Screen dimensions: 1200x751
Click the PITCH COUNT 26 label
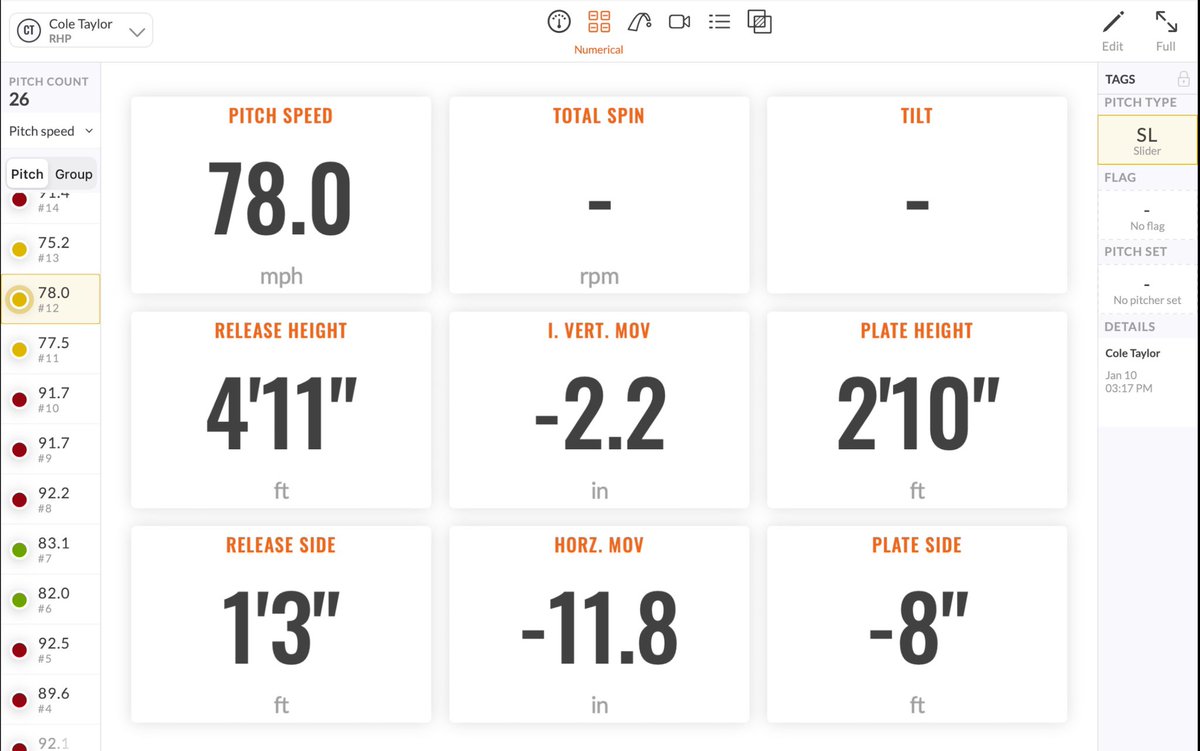pos(48,91)
